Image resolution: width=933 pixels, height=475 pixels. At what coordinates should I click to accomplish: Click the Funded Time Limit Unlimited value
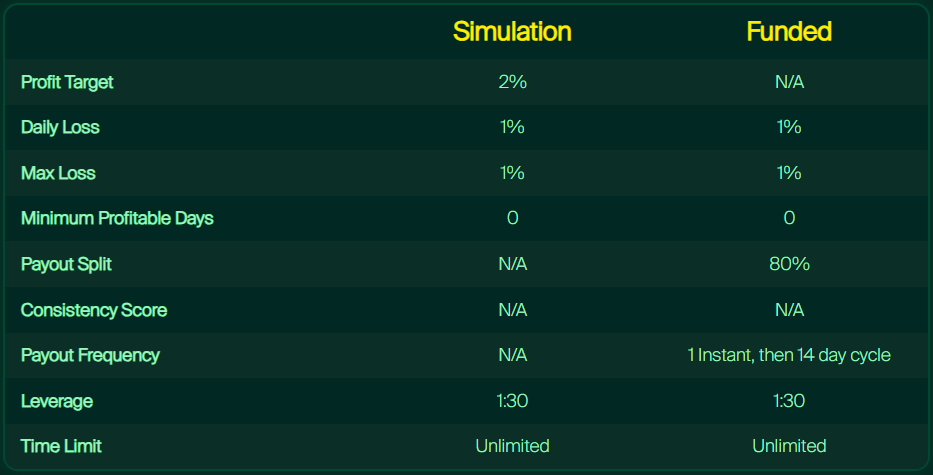(x=789, y=446)
